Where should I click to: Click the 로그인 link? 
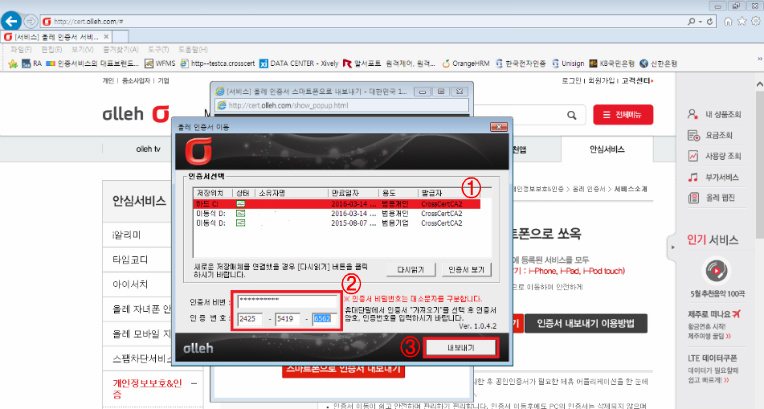click(x=571, y=81)
